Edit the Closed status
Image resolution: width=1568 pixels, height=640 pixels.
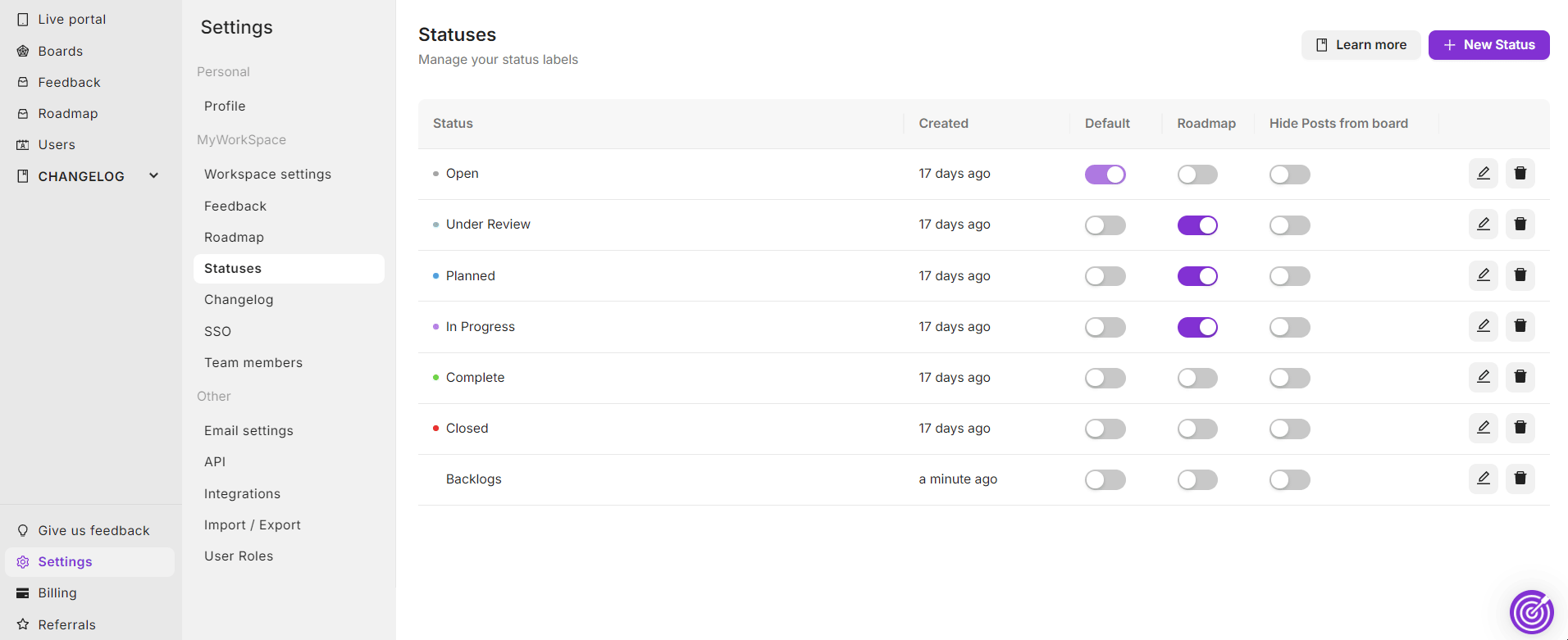[1484, 428]
